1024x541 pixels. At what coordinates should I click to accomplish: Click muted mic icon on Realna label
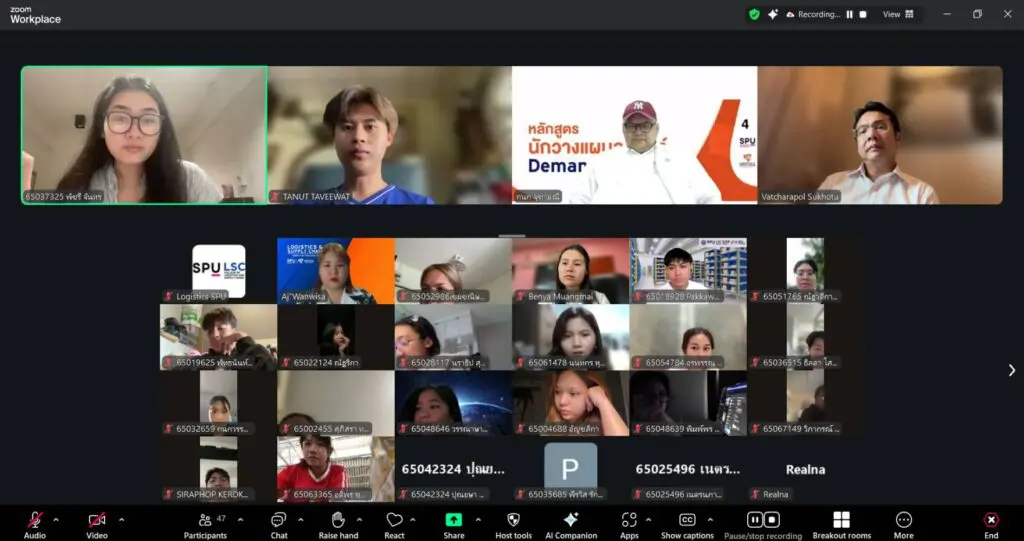click(756, 495)
